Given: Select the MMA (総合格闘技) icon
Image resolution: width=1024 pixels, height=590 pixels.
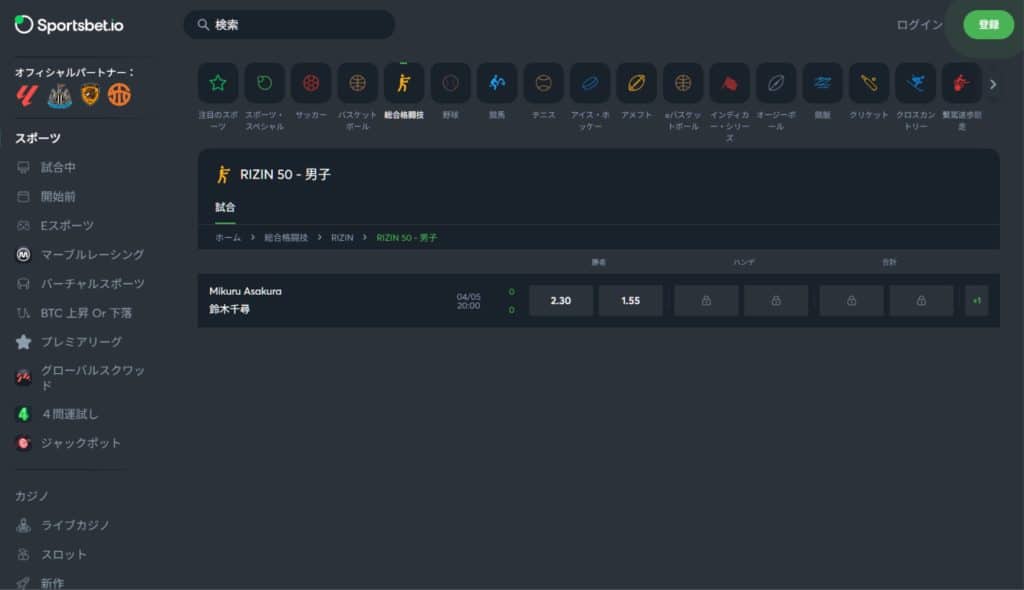Looking at the screenshot, I should click(404, 83).
